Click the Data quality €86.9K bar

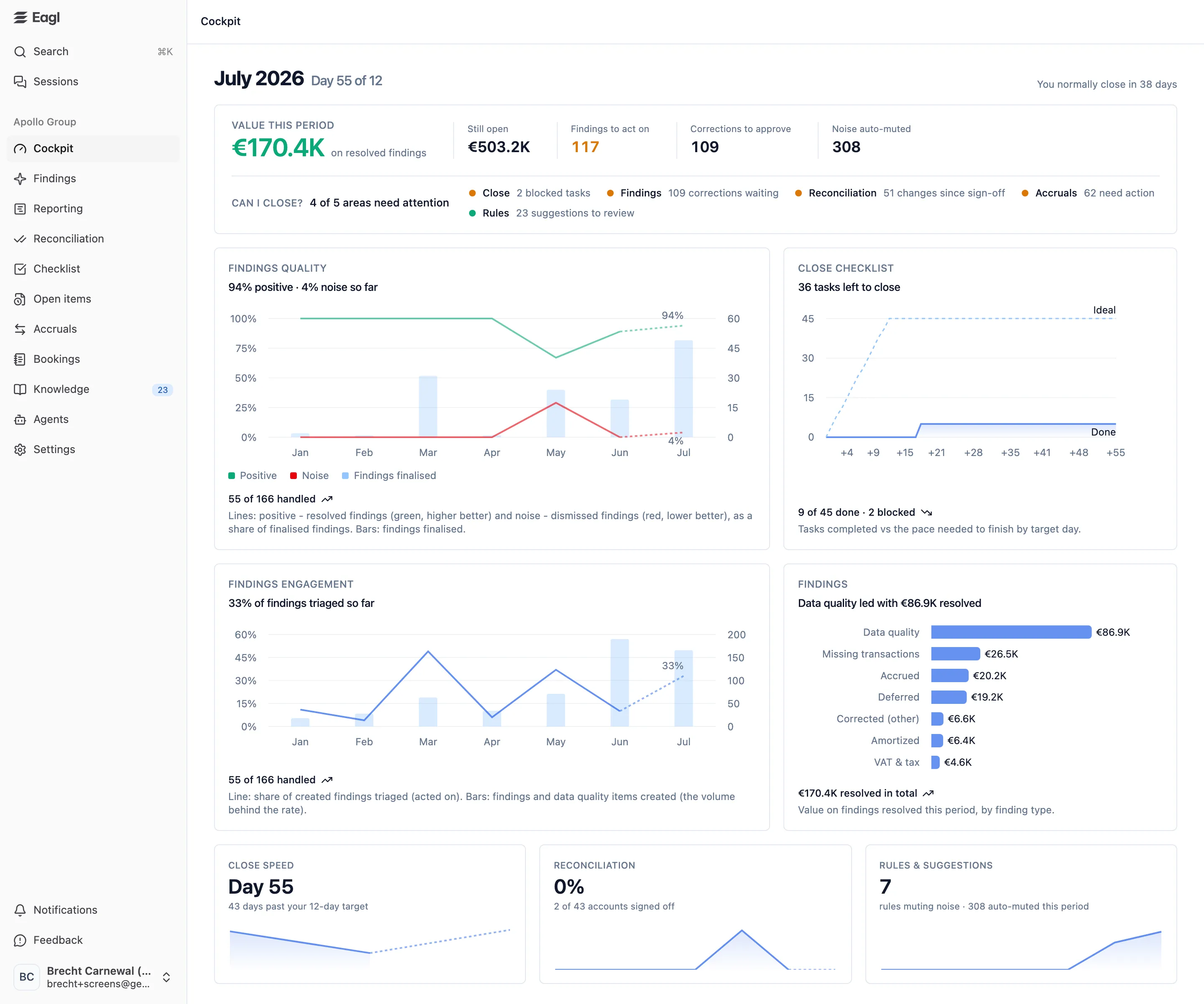click(1011, 632)
